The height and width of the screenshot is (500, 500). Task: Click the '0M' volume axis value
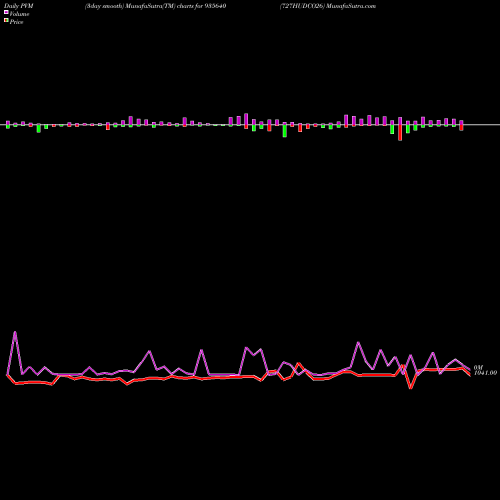pos(478,367)
